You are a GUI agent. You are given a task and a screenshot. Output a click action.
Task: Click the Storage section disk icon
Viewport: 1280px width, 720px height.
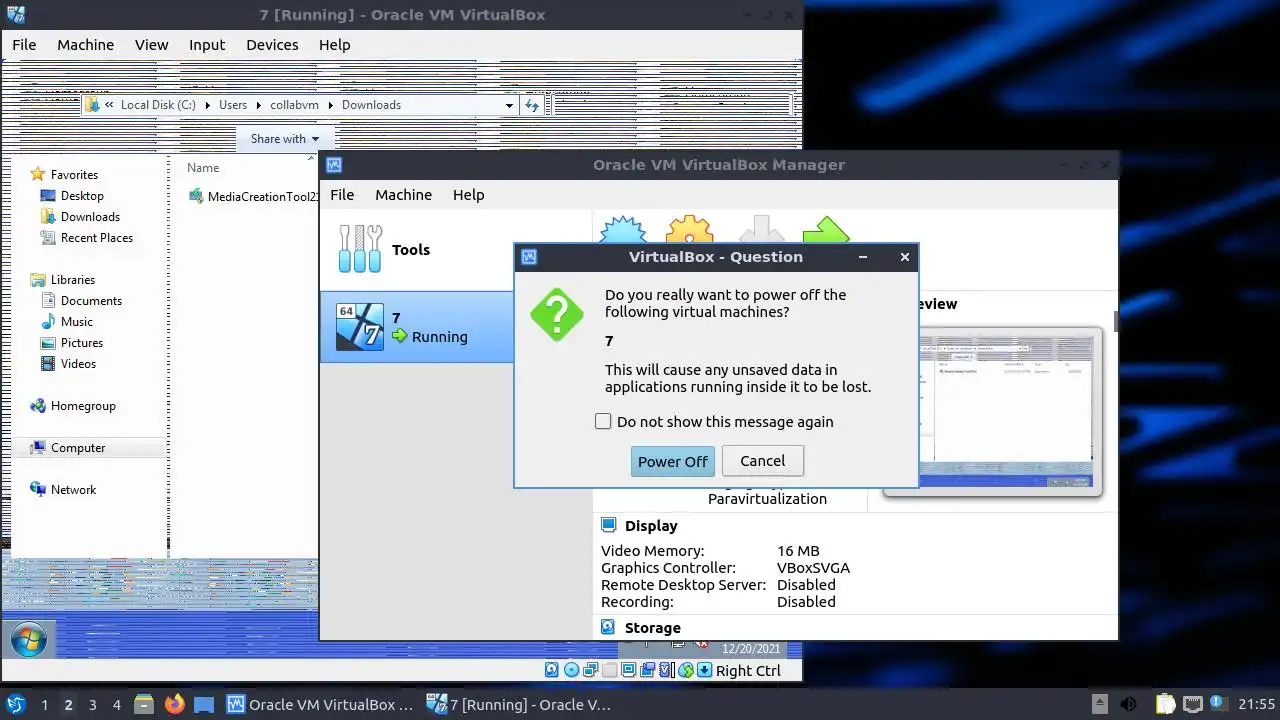tap(608, 627)
